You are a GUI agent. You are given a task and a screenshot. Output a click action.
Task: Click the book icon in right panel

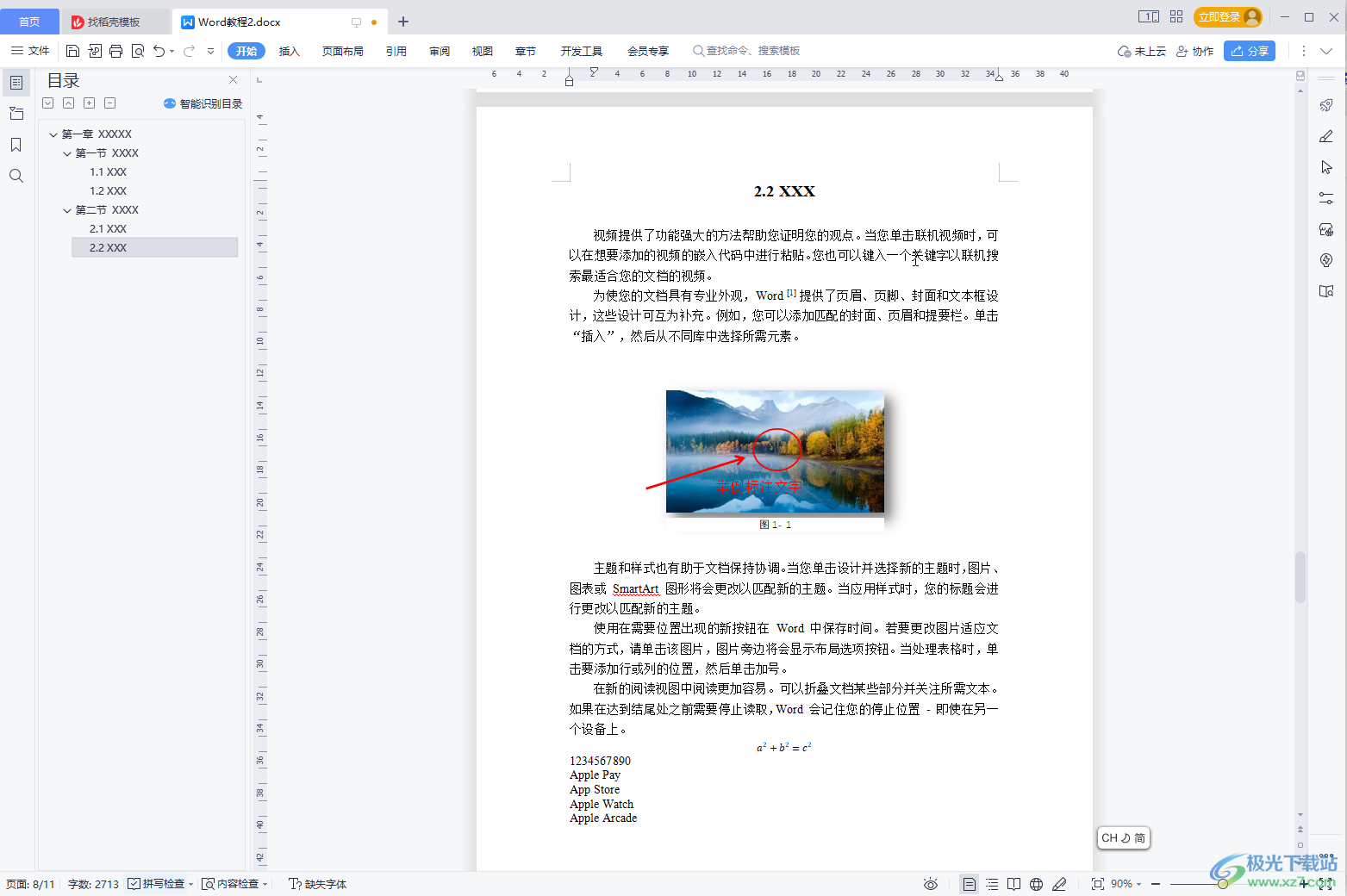(1326, 291)
